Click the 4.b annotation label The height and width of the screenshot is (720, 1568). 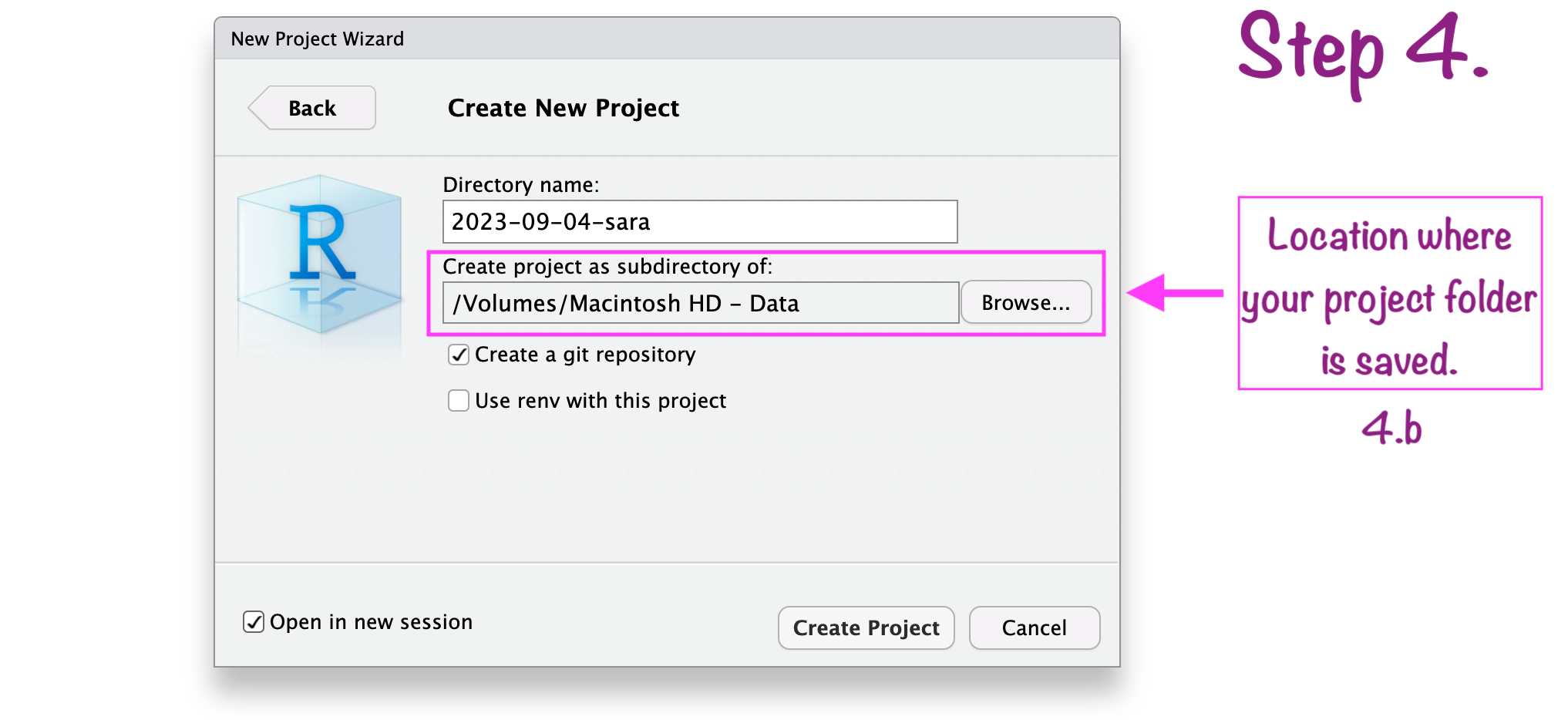click(x=1391, y=428)
